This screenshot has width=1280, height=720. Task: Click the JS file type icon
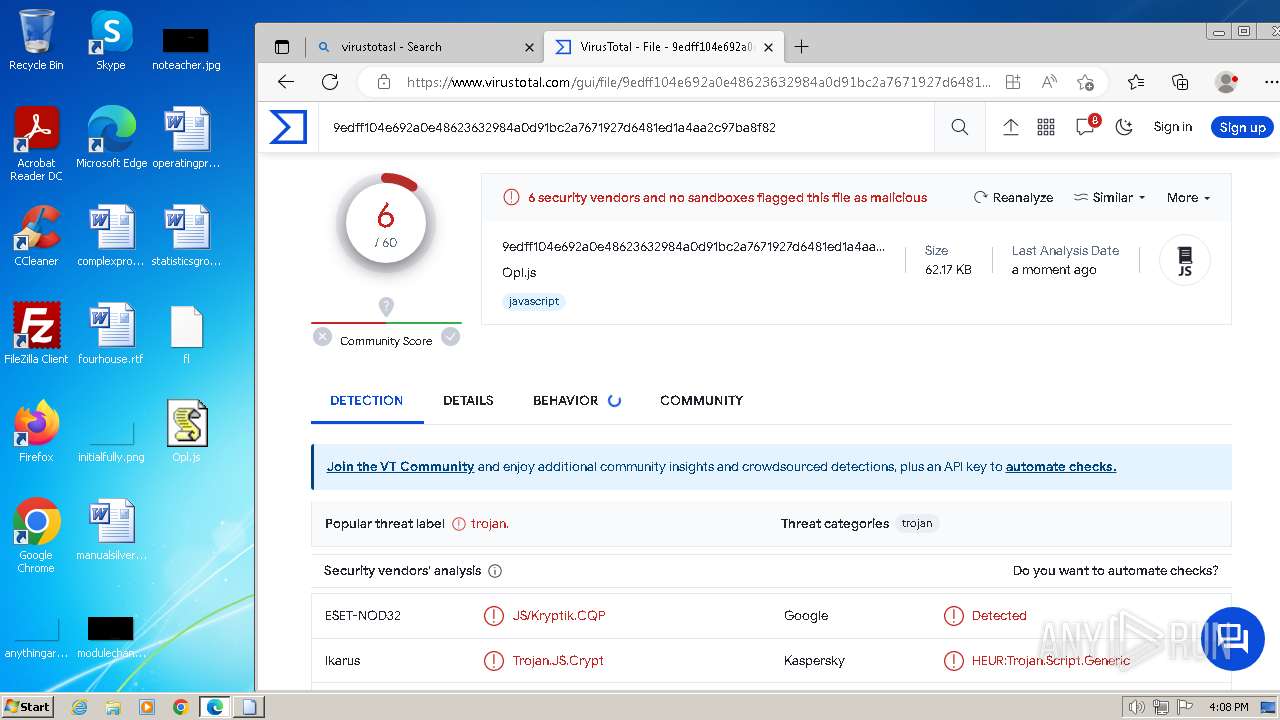1185,261
